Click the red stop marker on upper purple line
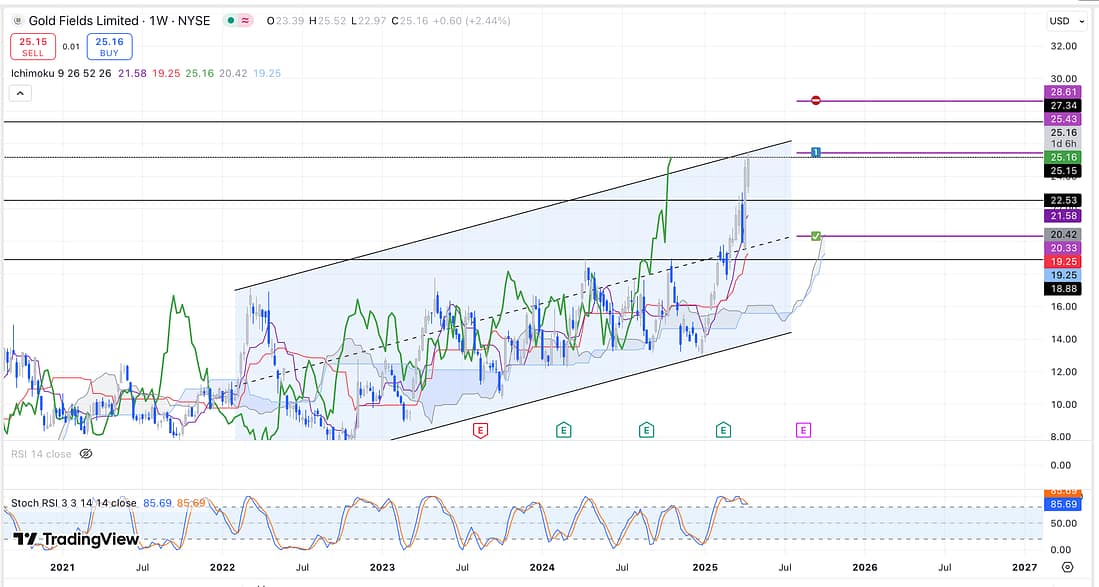 [x=816, y=100]
